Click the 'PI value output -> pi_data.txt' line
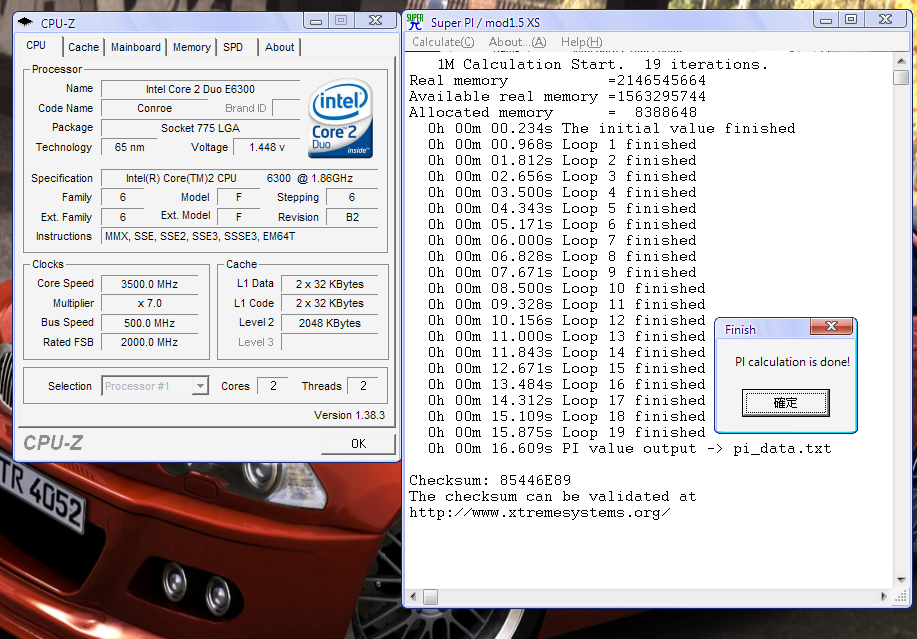This screenshot has height=639, width=917. pos(629,448)
